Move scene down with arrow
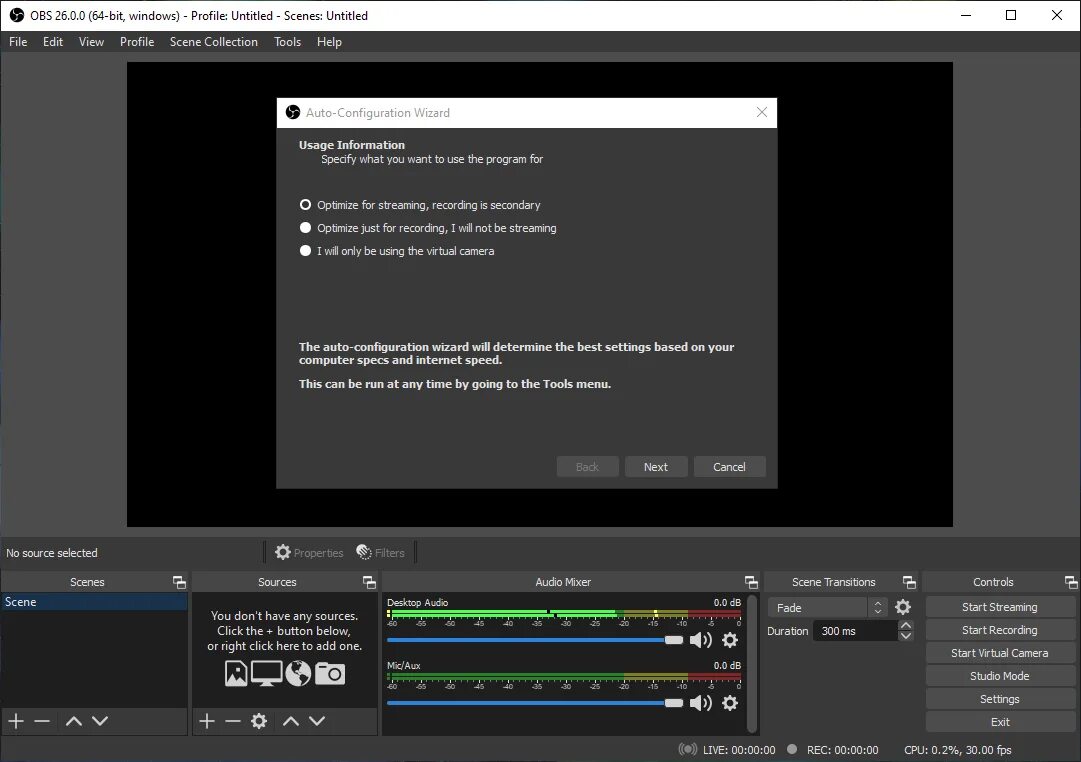The image size is (1081, 762). (x=100, y=721)
